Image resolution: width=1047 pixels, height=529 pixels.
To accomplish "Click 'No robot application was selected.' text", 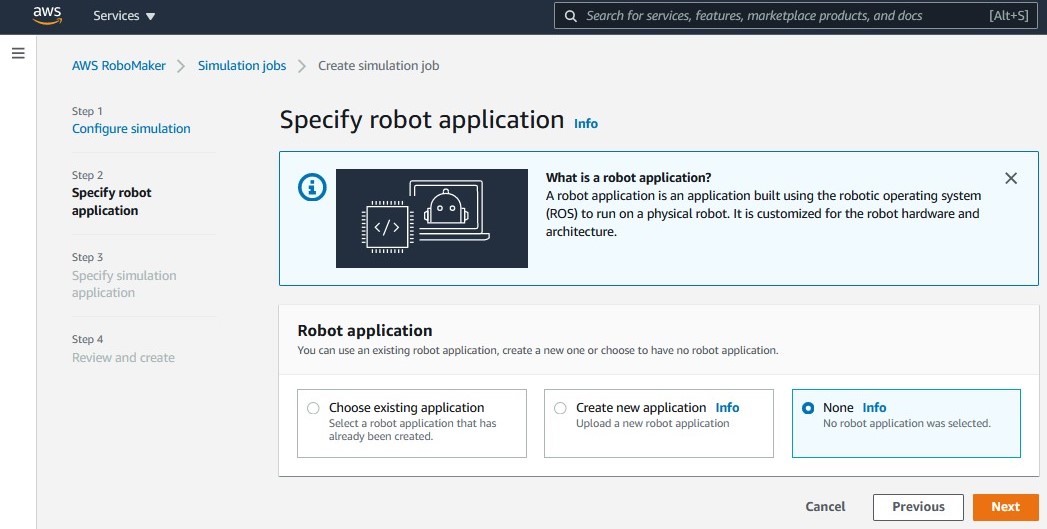I will (x=907, y=423).
